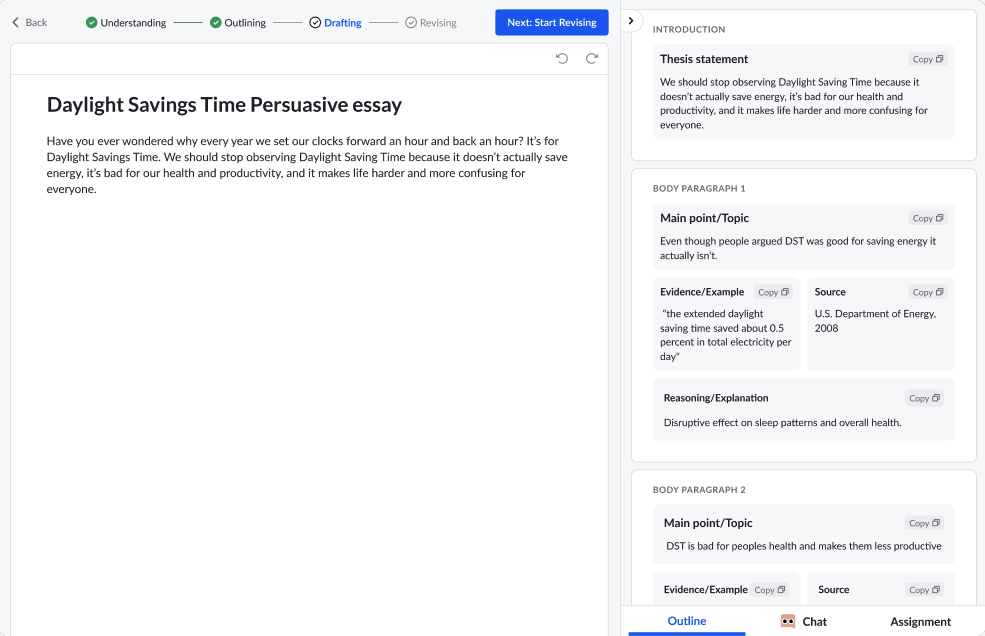Go back using the Back arrow

(x=30, y=23)
